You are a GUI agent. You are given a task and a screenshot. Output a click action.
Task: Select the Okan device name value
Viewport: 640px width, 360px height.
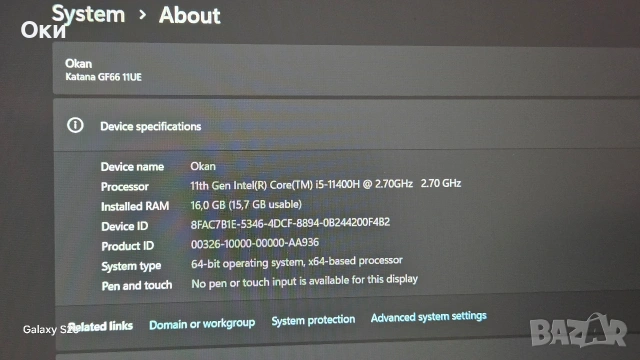click(203, 167)
